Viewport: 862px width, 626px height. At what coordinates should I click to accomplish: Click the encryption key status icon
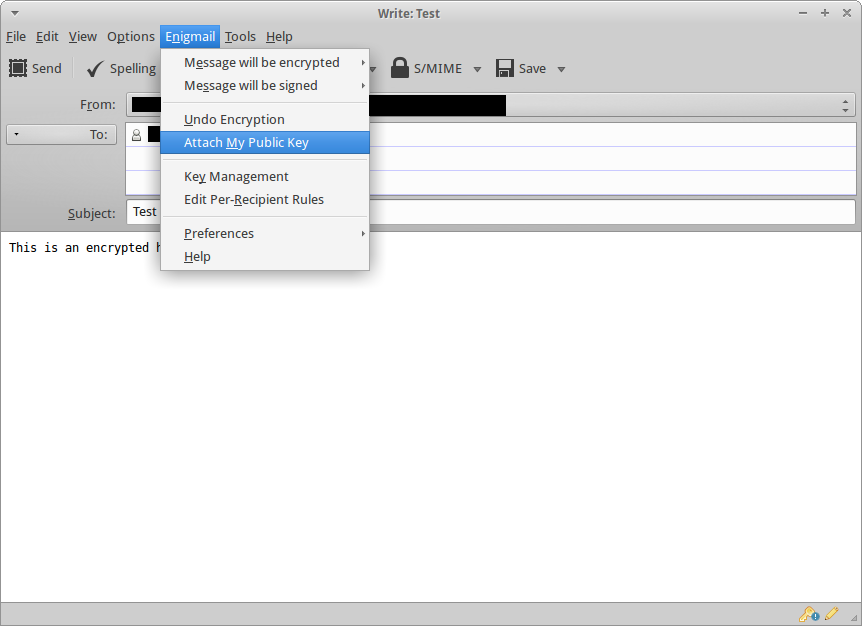(x=809, y=613)
